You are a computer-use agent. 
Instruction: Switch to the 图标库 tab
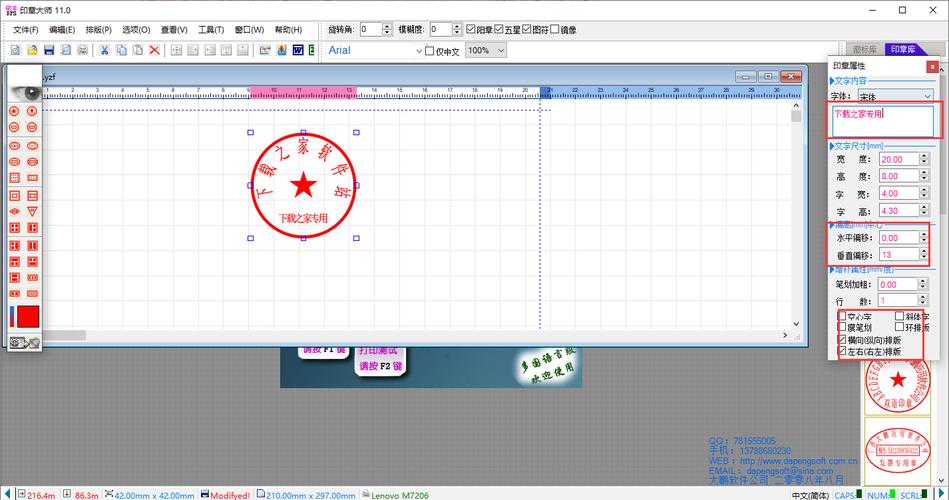coord(864,49)
